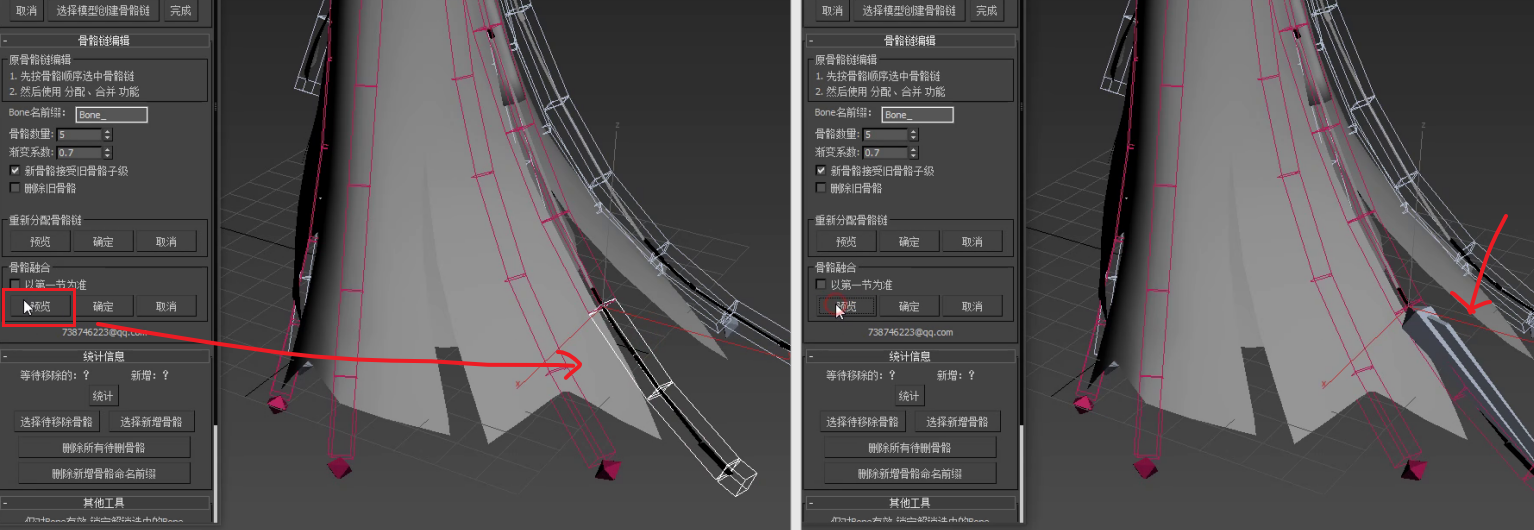Image resolution: width=1534 pixels, height=530 pixels.
Task: Click 删除新增骨骼命名前缀 button in left screenshot
Action: 103,473
